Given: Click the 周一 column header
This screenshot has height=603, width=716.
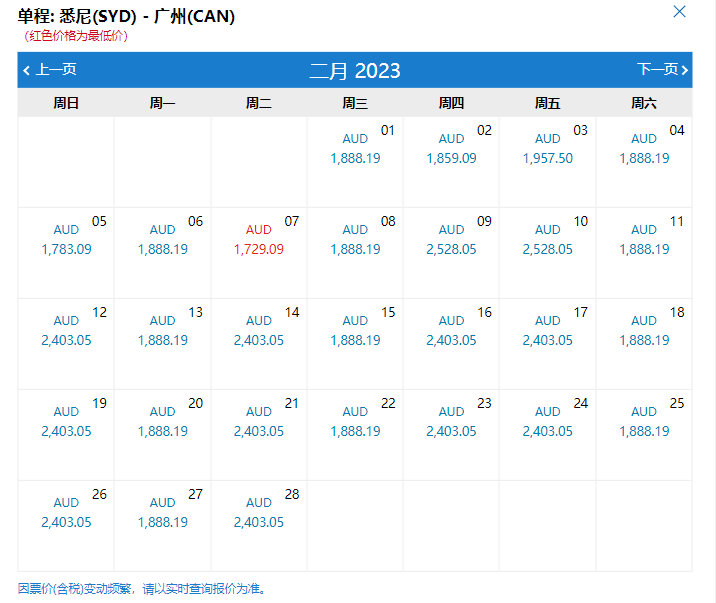Looking at the screenshot, I should (x=163, y=103).
